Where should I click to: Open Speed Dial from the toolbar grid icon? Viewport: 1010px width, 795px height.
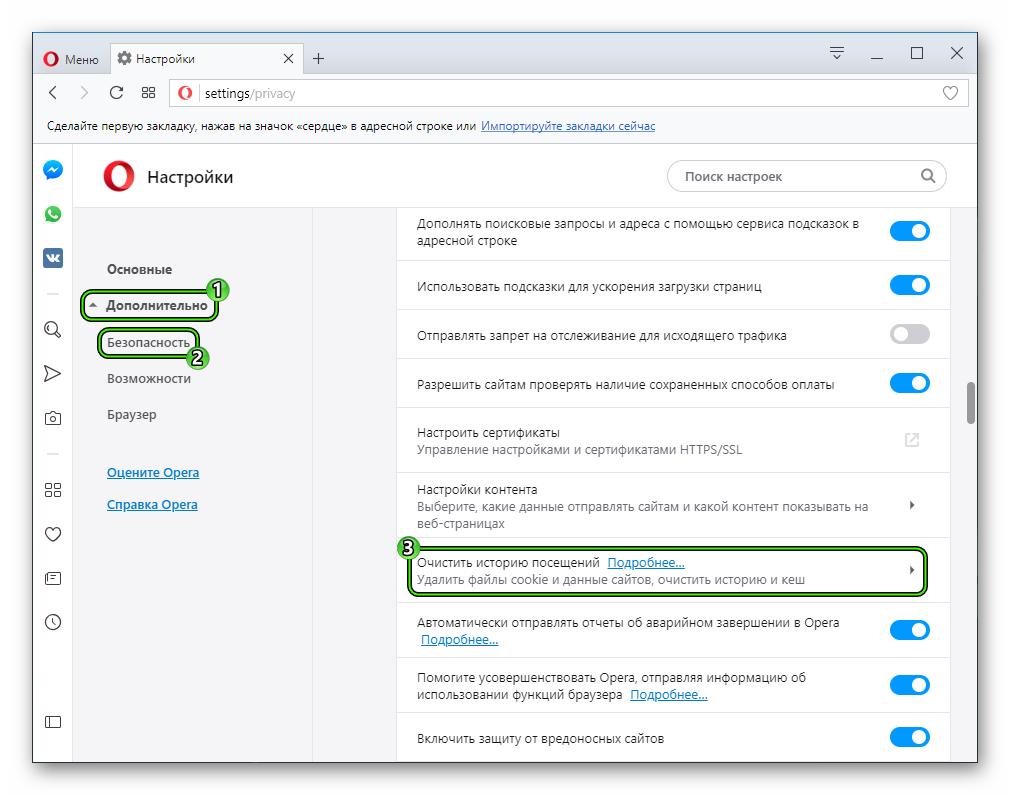[148, 93]
